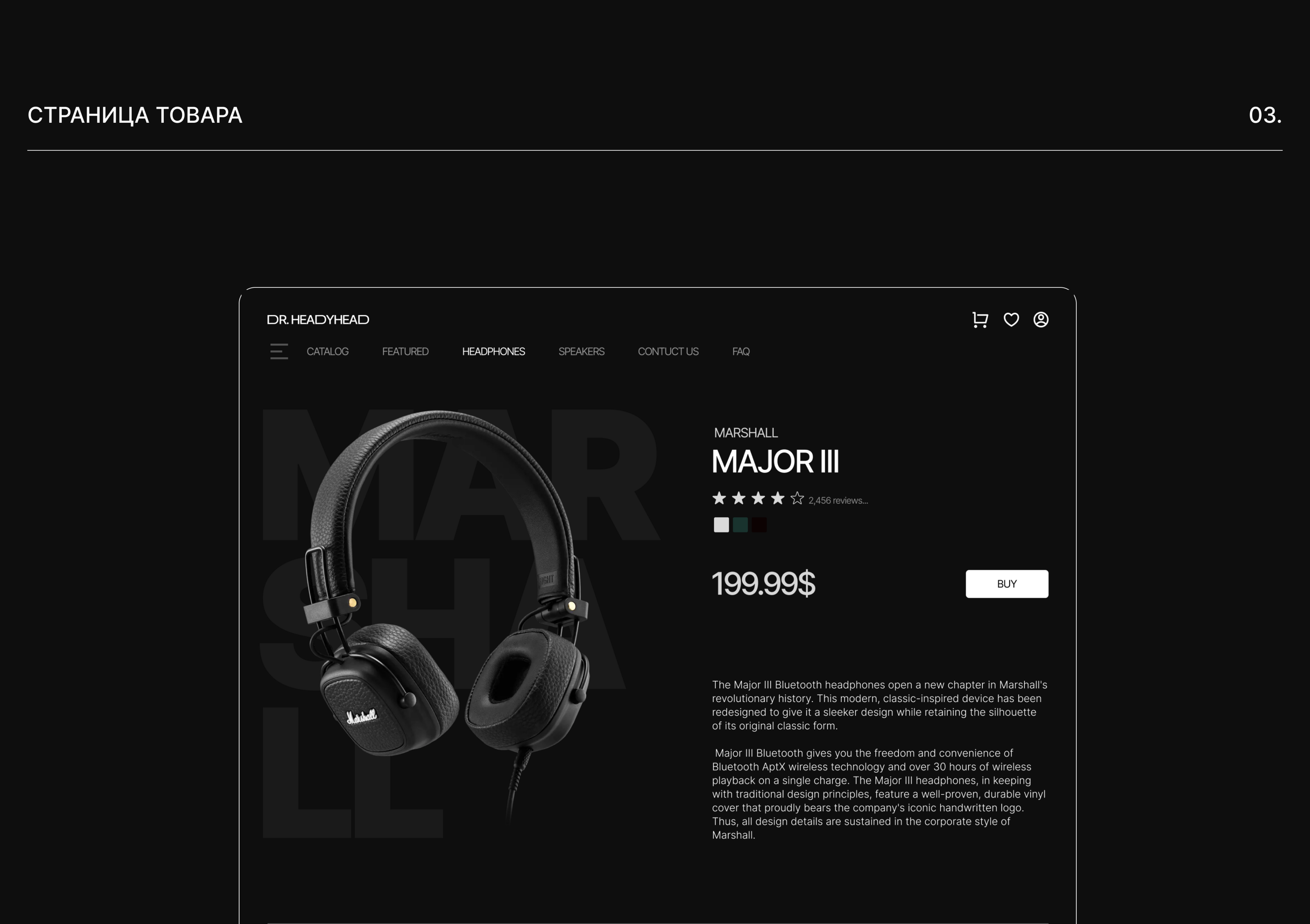Open the CONTUCT US page
This screenshot has width=1310, height=924.
pyautogui.click(x=668, y=352)
